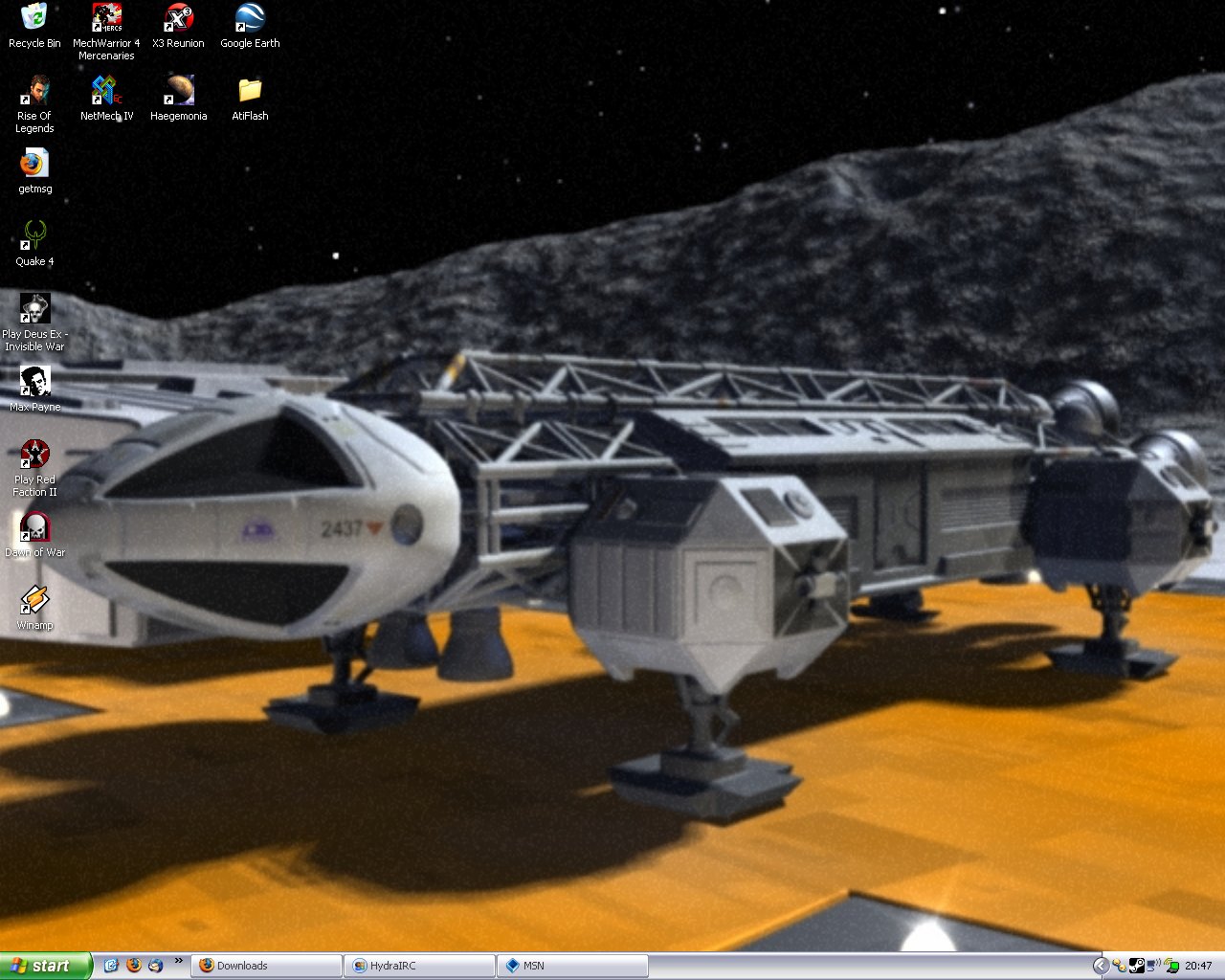
Task: Show hidden system tray icons arrow
Action: [x=1102, y=966]
